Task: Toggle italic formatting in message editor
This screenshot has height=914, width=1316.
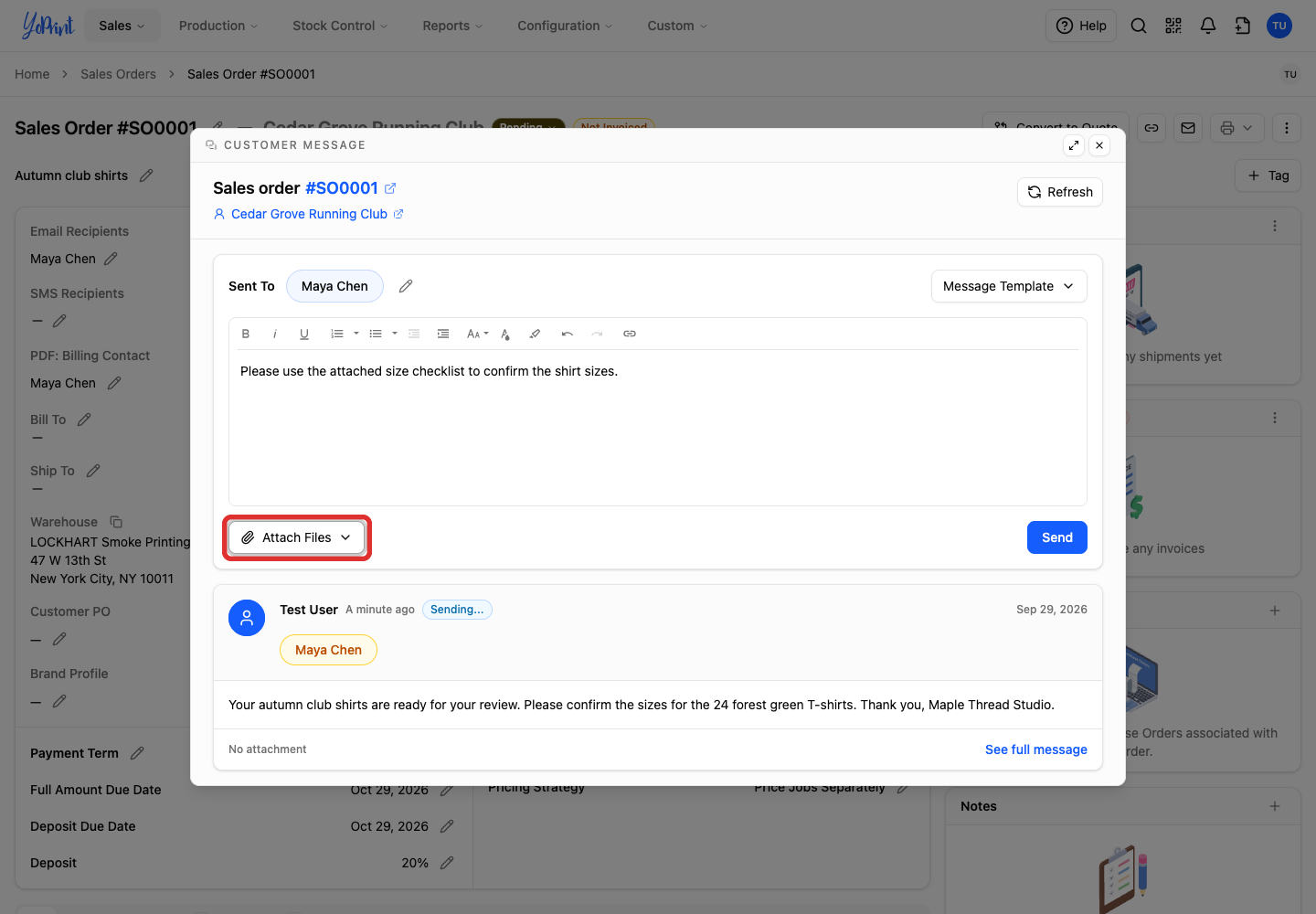Action: (x=275, y=334)
